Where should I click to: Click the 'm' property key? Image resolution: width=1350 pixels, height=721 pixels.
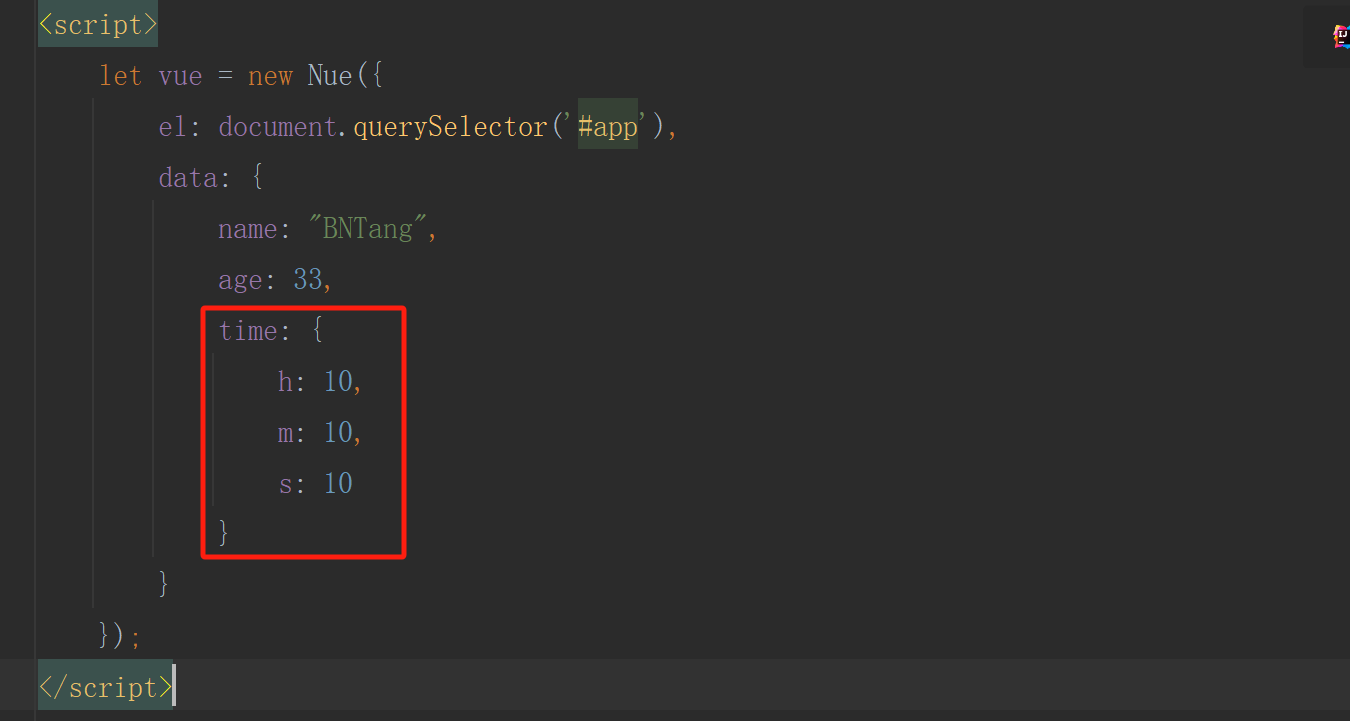pyautogui.click(x=285, y=433)
